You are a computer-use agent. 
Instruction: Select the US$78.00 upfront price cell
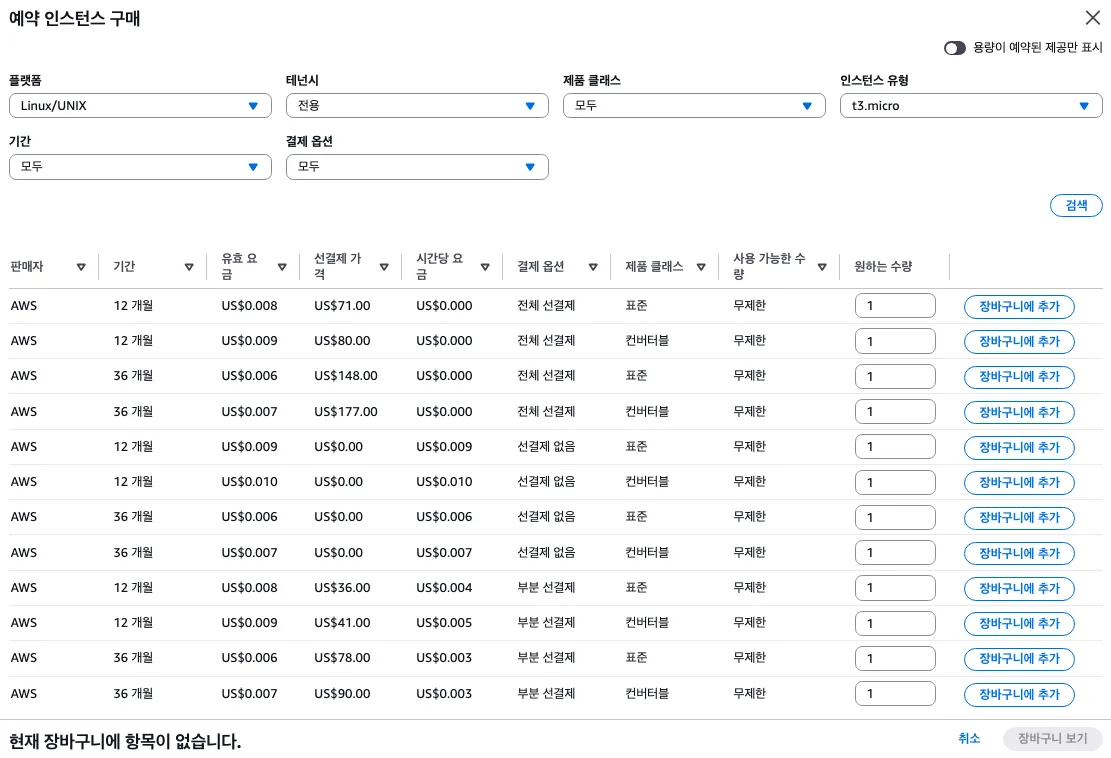pos(342,657)
